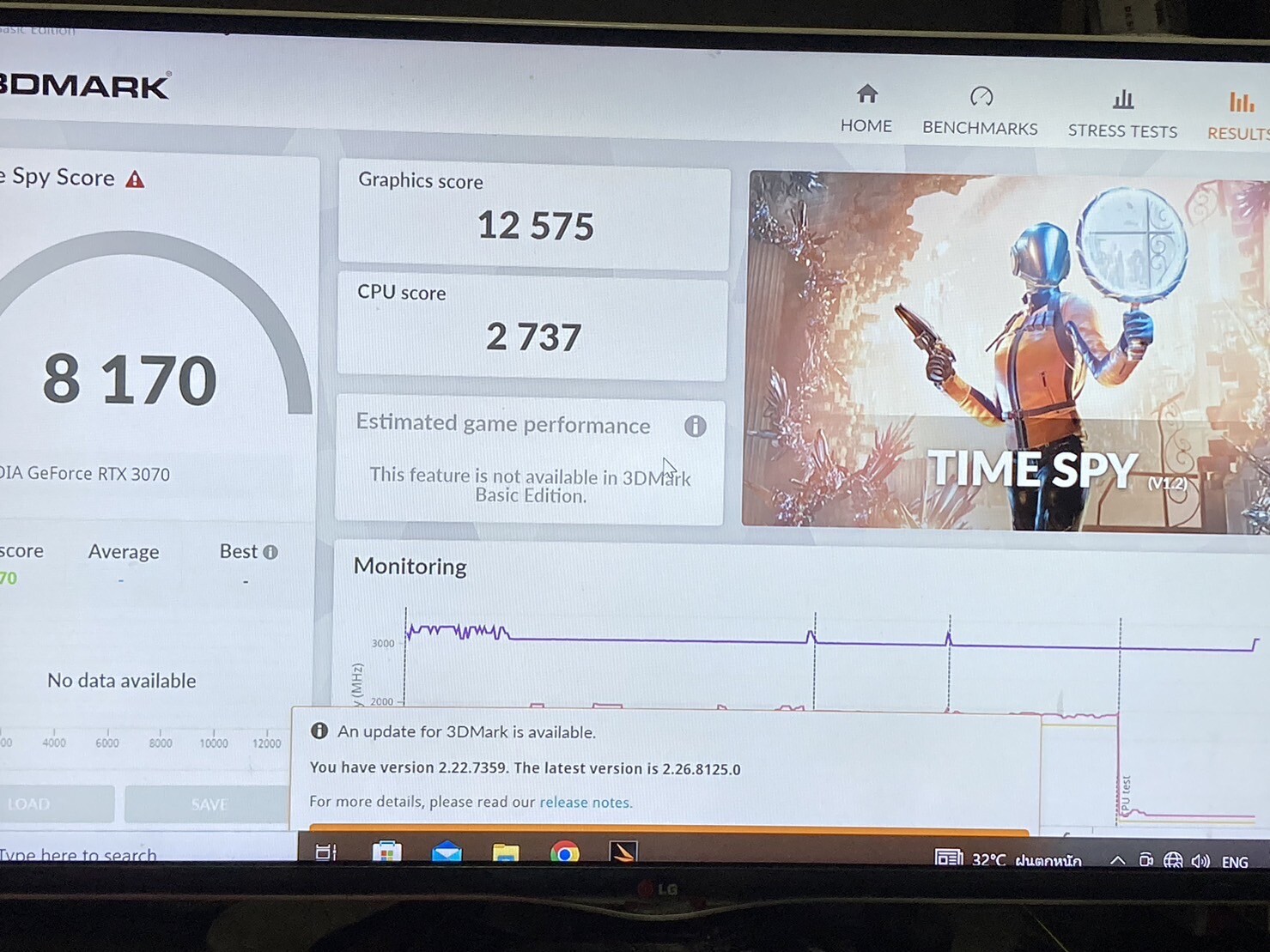Click the info icon next to Best
This screenshot has height=952, width=1270.
tap(270, 552)
